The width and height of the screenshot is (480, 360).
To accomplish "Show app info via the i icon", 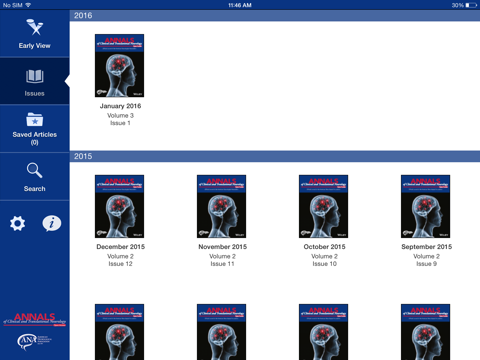I will tap(52, 223).
